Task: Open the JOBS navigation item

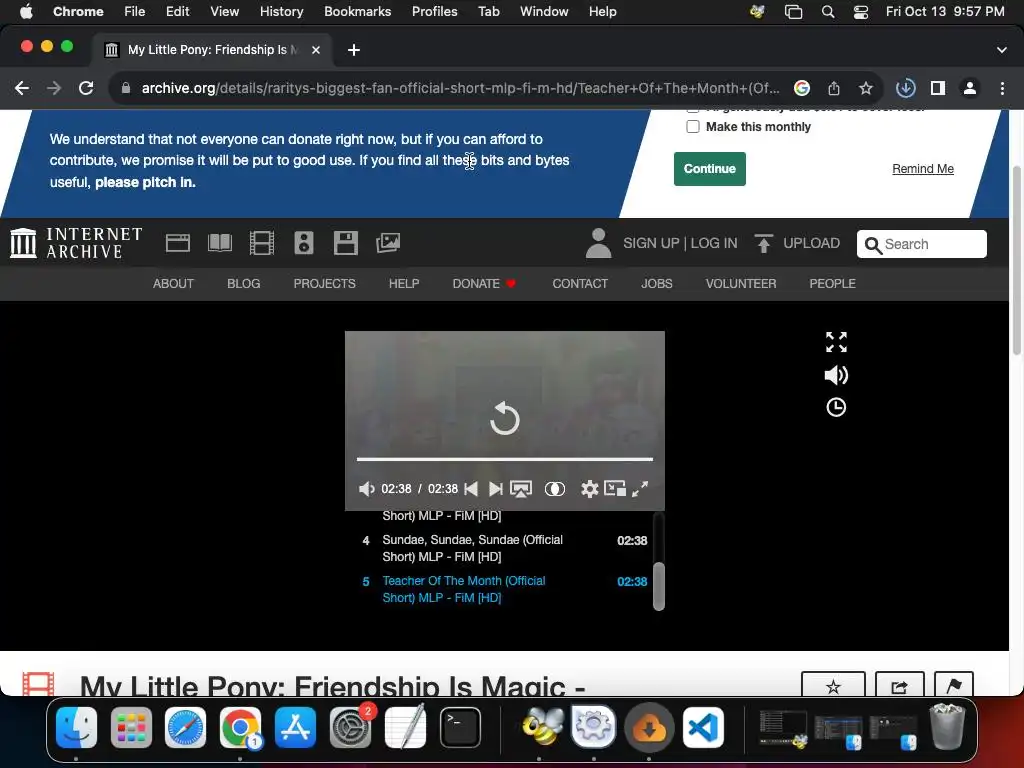Action: (x=656, y=283)
